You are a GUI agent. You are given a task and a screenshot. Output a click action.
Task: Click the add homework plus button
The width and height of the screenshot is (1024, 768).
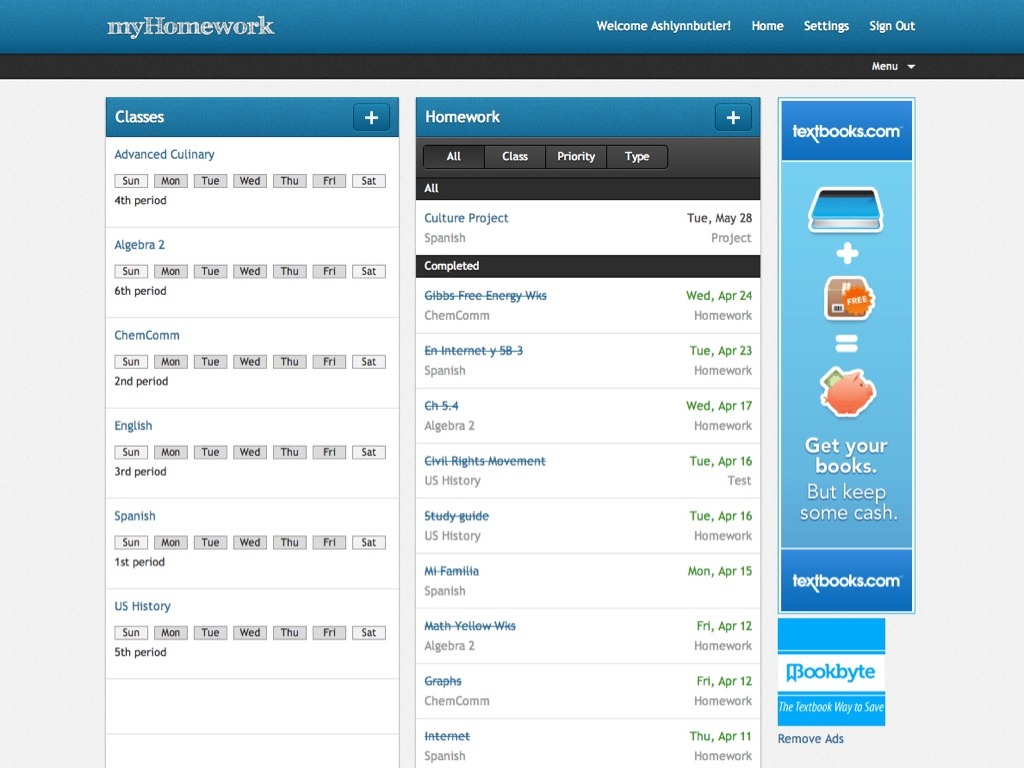coord(732,117)
